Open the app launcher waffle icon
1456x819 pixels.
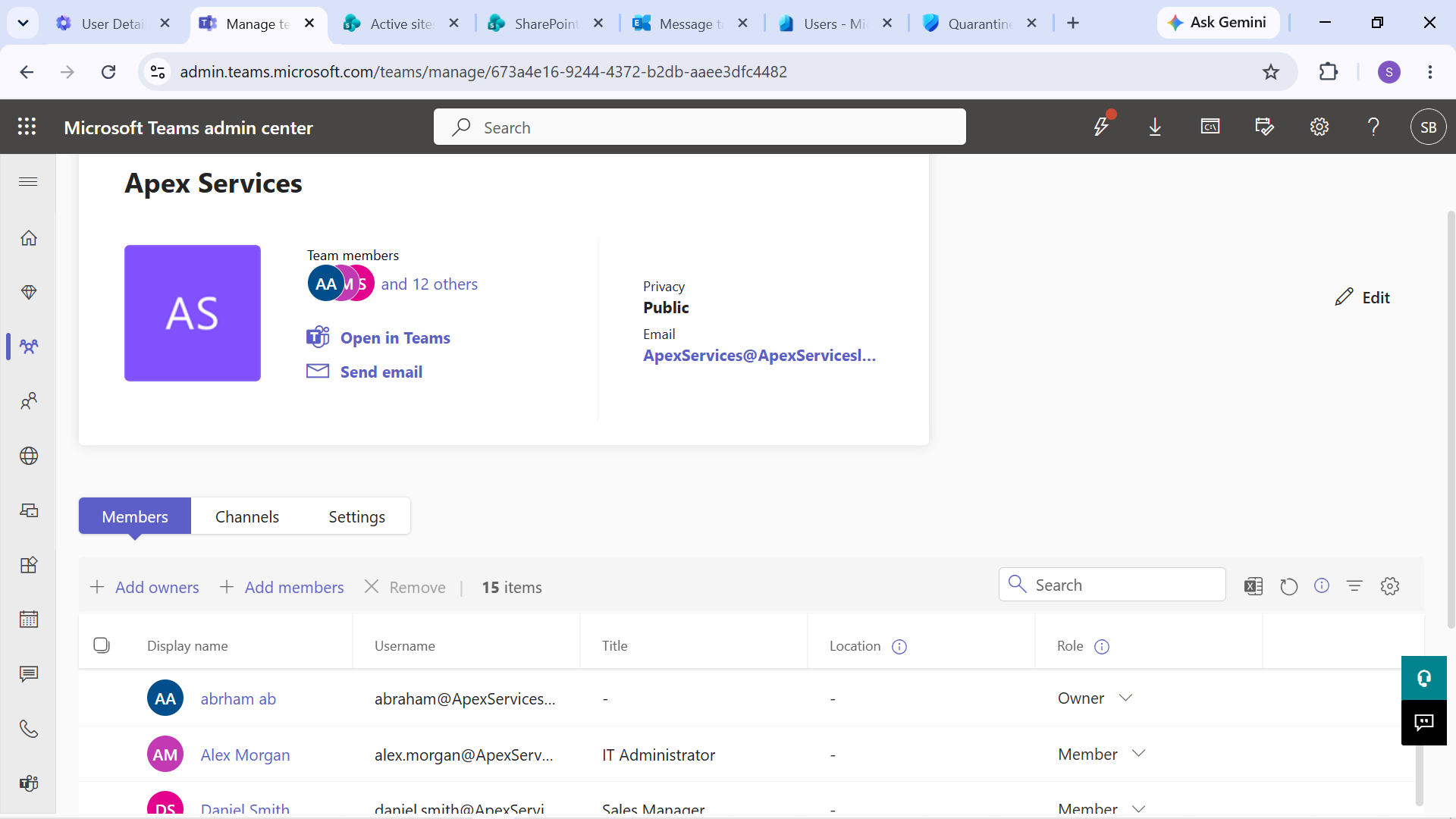coord(27,127)
